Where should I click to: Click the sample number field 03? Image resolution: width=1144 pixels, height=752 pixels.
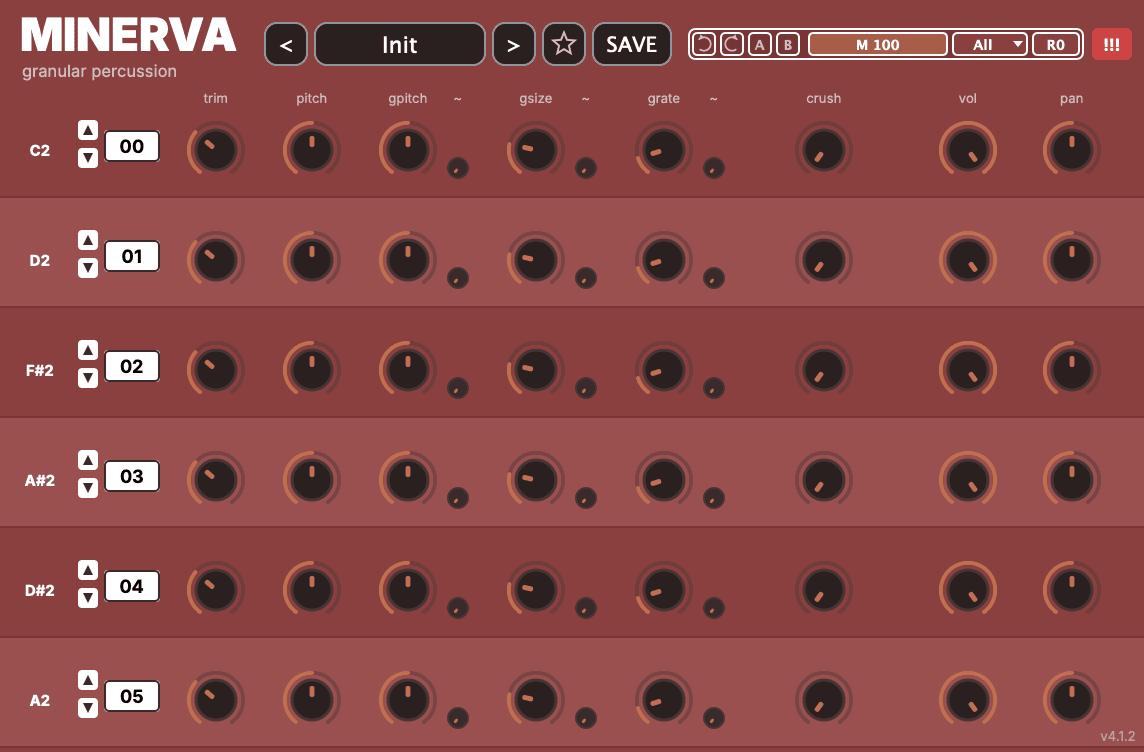tap(132, 476)
